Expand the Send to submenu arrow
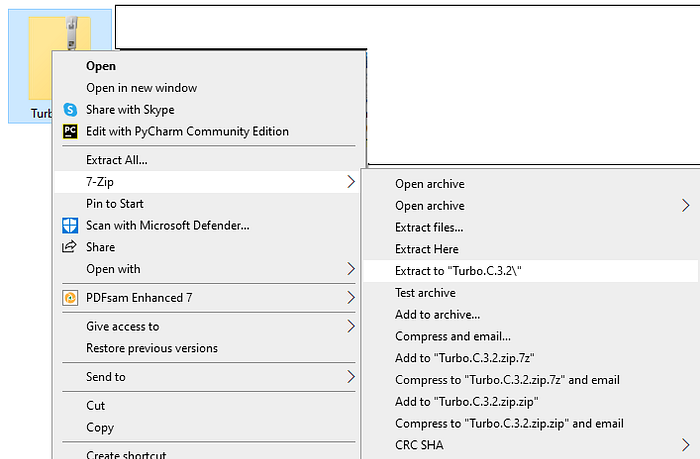 [x=351, y=377]
